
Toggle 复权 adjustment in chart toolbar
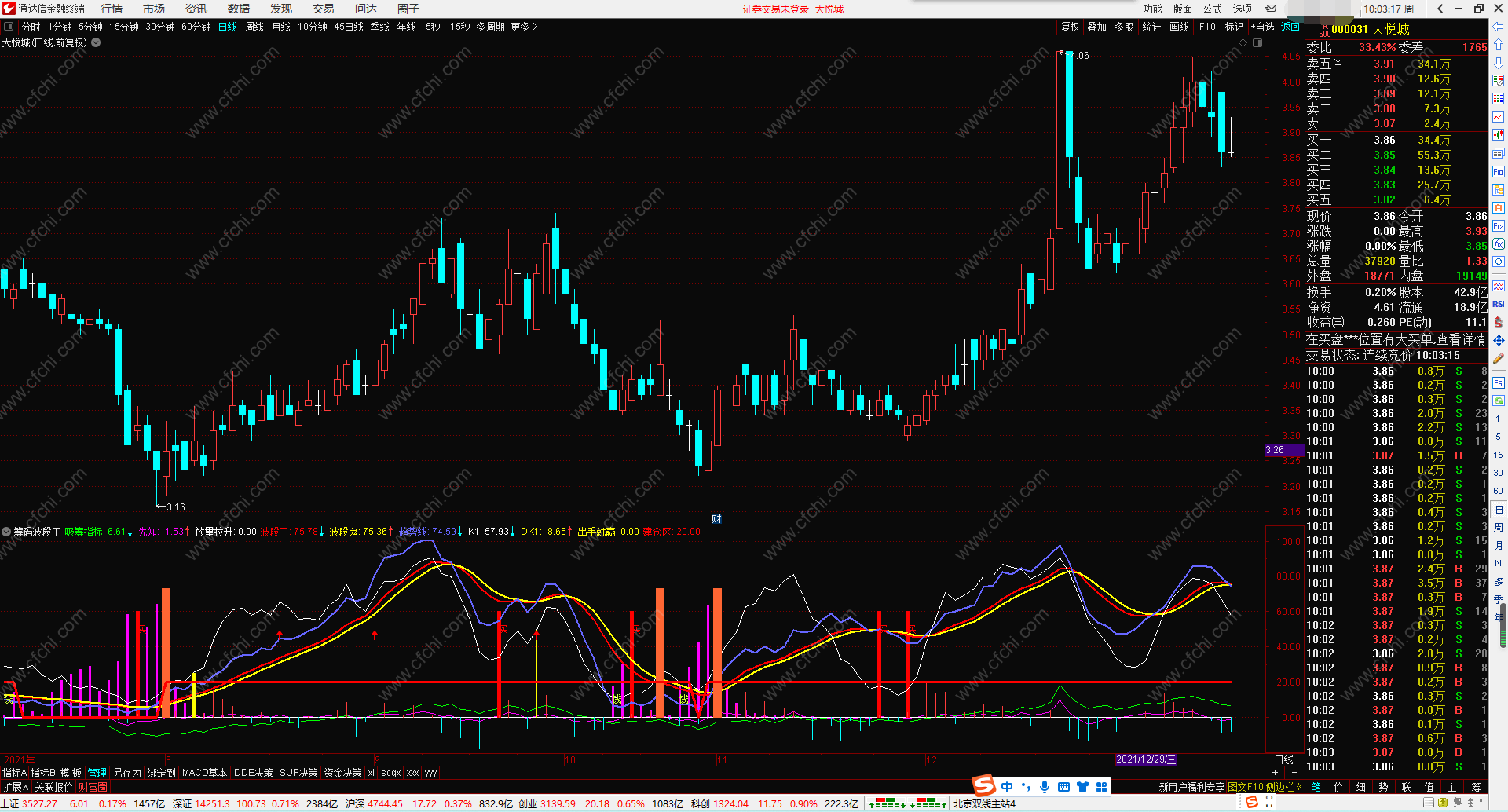1071,27
